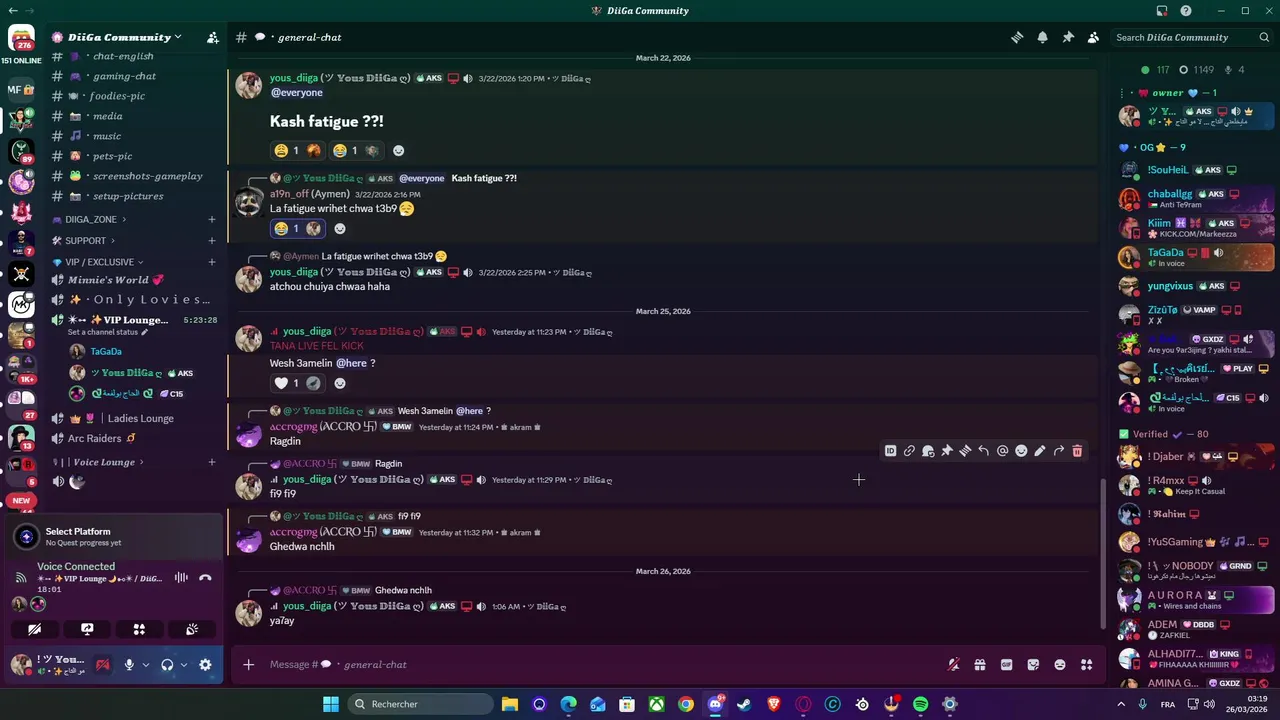Click the @here mention in Wesh 3amelin
1280x720 pixels.
tap(351, 363)
